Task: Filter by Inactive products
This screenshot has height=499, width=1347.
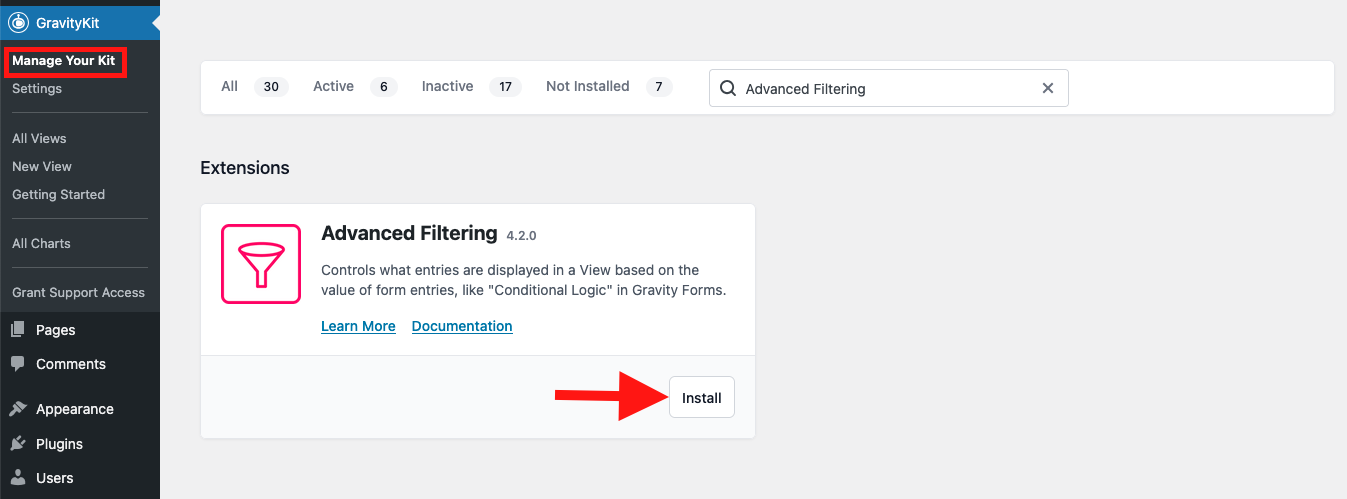Action: point(471,87)
